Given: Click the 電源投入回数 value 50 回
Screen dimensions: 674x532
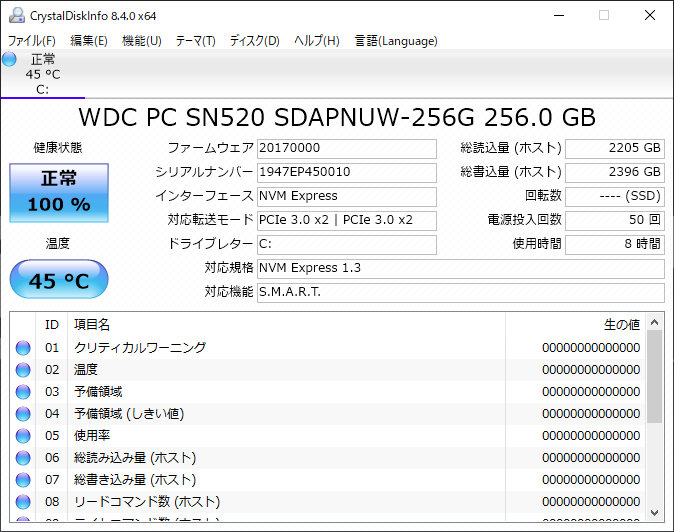Looking at the screenshot, I should [x=615, y=221].
